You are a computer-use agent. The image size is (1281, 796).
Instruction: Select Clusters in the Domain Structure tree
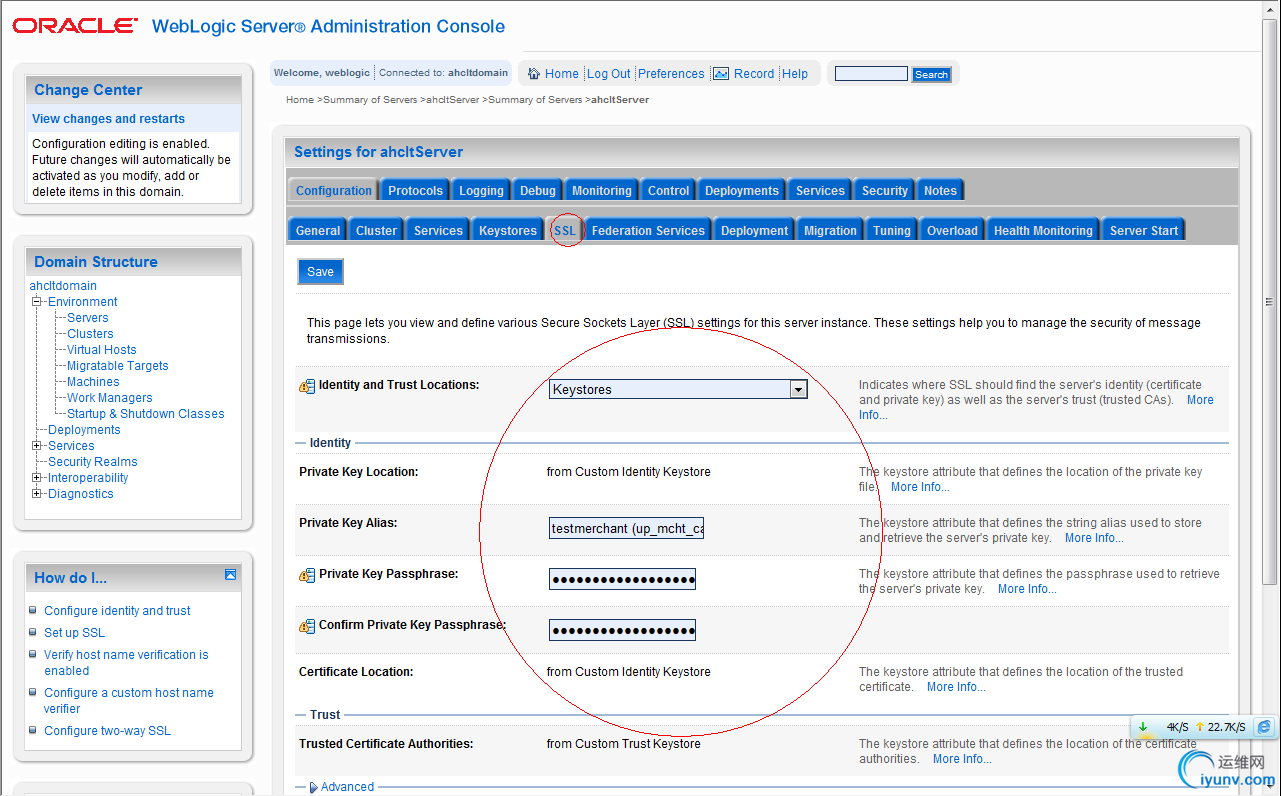coord(91,334)
